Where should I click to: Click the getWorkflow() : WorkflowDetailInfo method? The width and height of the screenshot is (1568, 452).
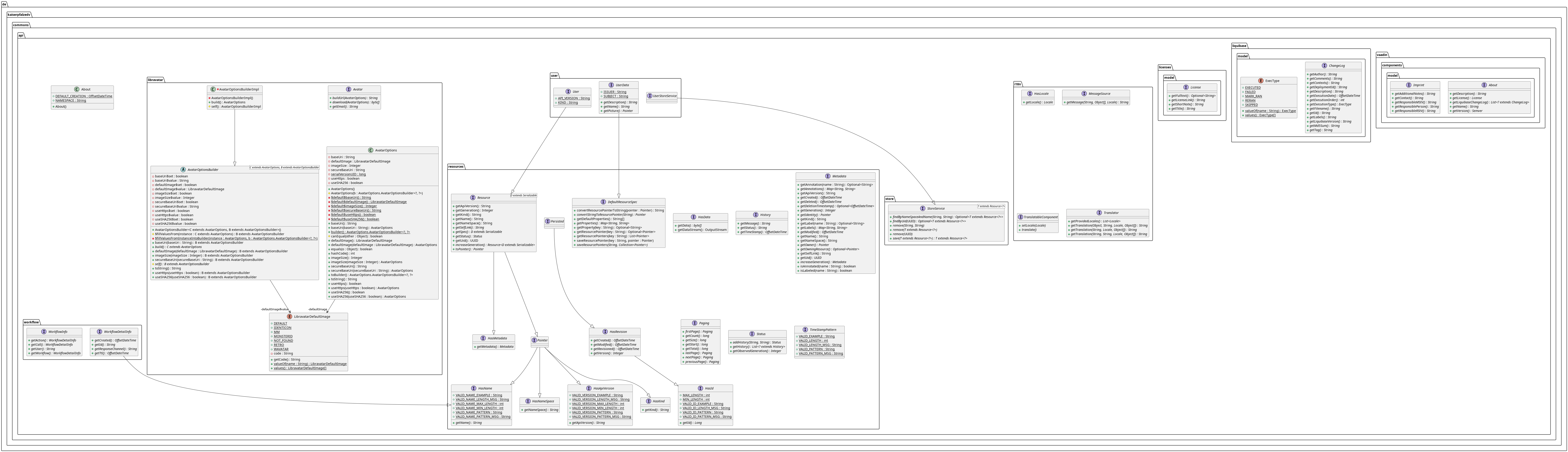pos(55,353)
